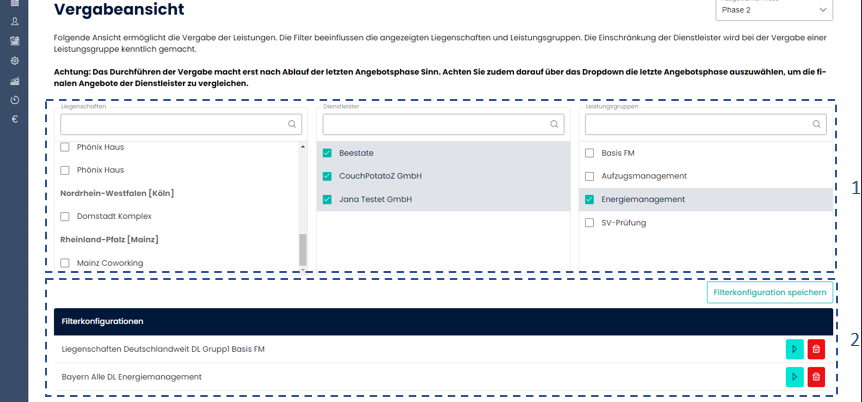Delete the Bayern Alle DL Energiemanagement configuration
Screen dimensions: 862x402
pos(816,377)
